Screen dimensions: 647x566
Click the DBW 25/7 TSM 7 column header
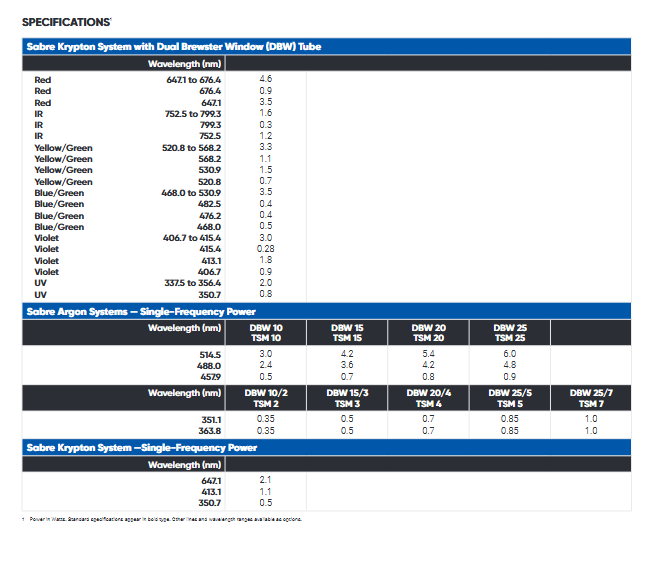tap(591, 398)
